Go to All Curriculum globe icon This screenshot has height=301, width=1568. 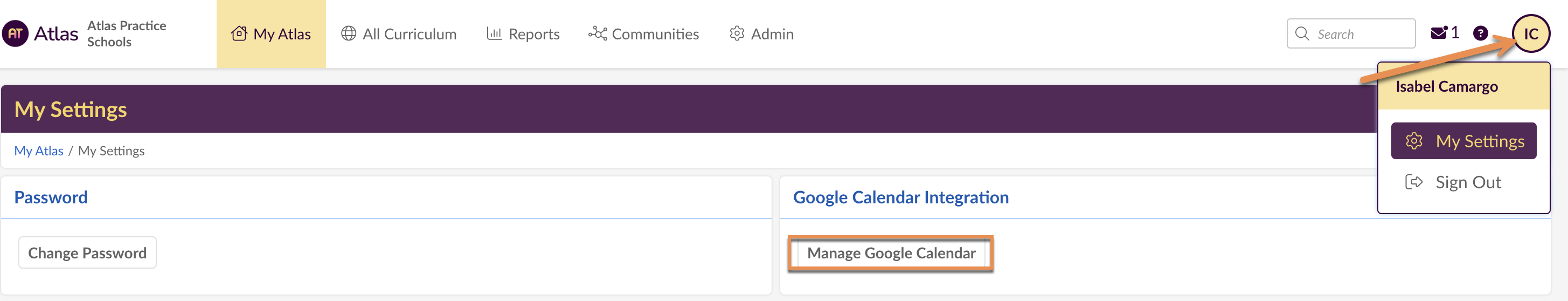349,33
